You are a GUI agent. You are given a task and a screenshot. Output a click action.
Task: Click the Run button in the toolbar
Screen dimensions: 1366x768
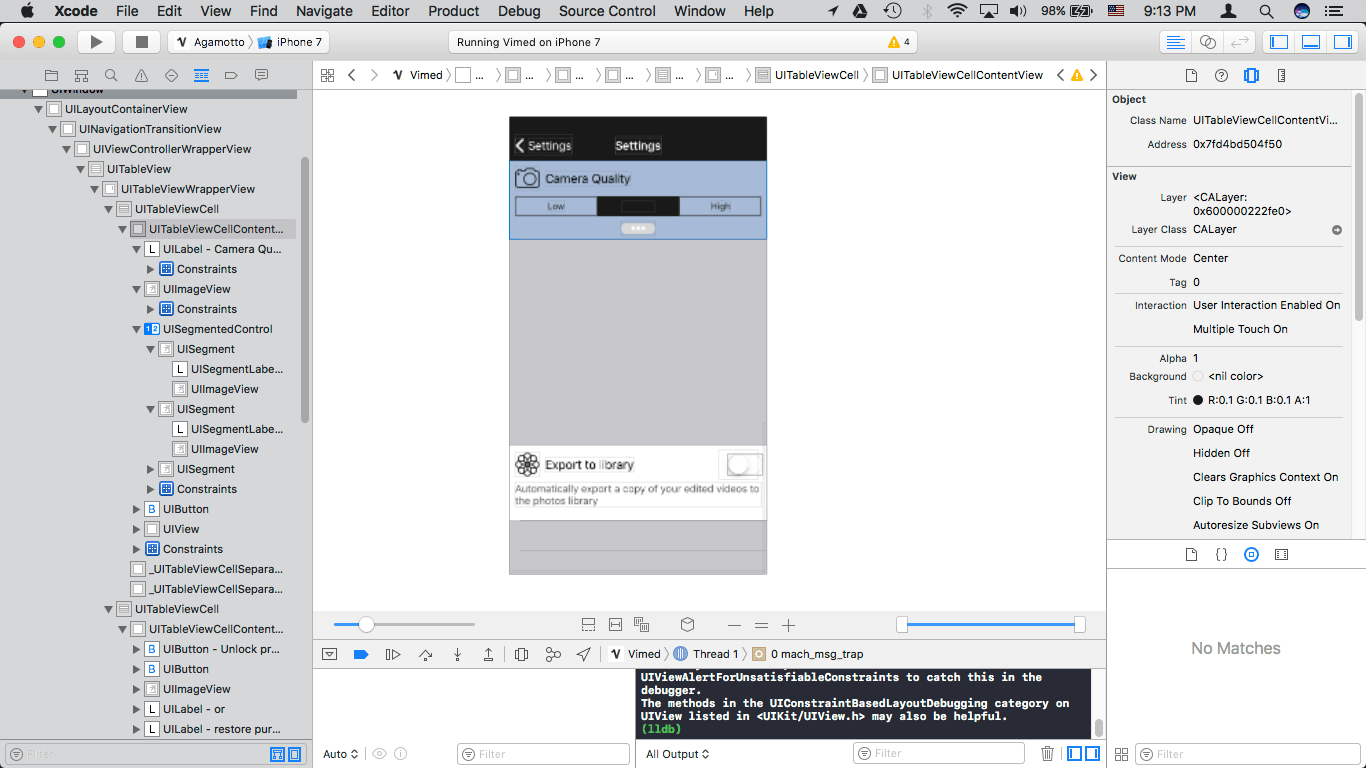[96, 42]
